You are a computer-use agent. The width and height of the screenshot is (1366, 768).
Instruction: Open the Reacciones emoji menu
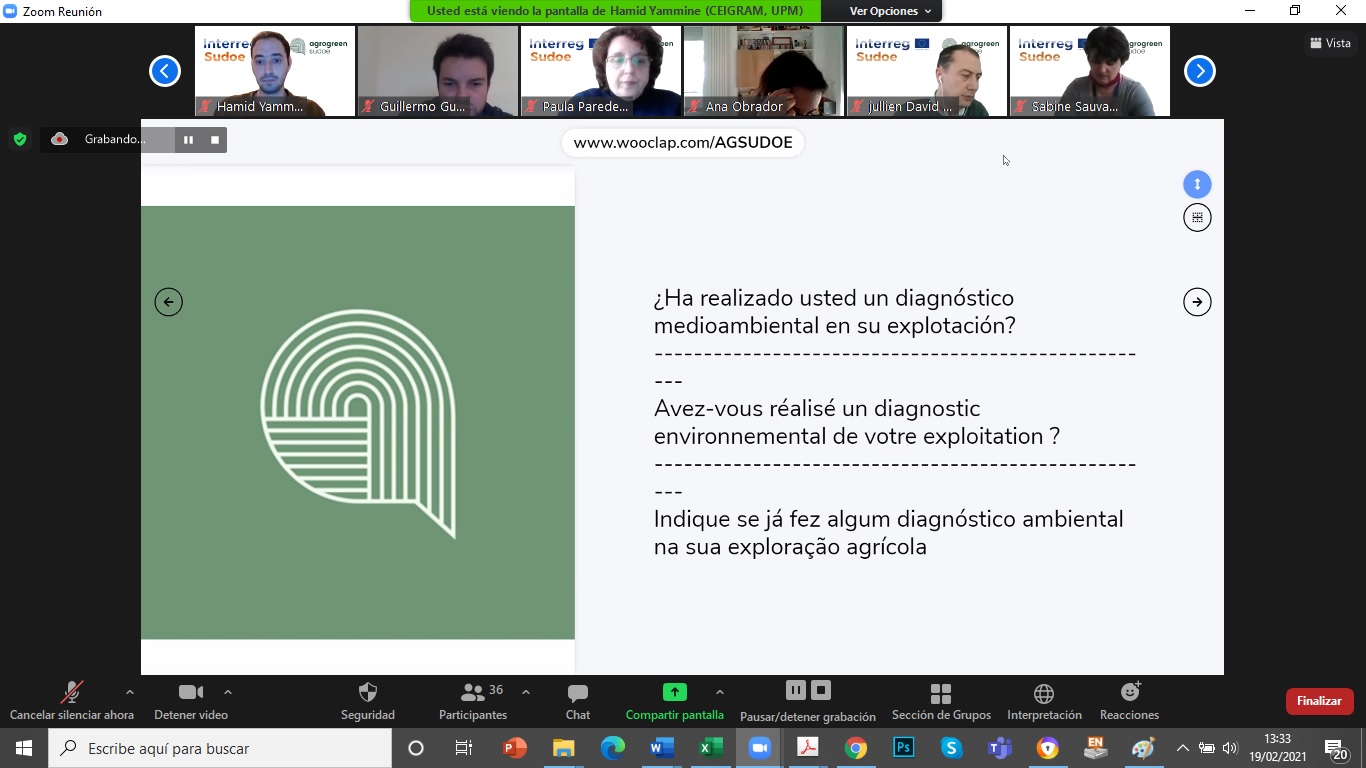tap(1130, 692)
